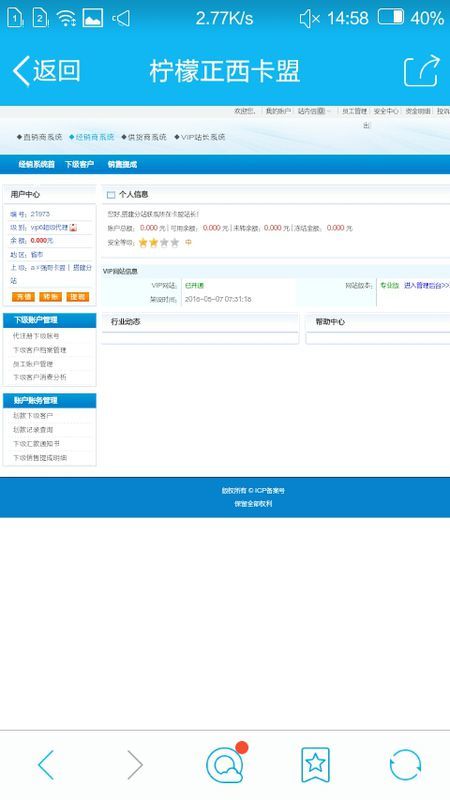The height and width of the screenshot is (800, 450).
Task: Click 专业版 website version text
Action: pyautogui.click(x=389, y=286)
